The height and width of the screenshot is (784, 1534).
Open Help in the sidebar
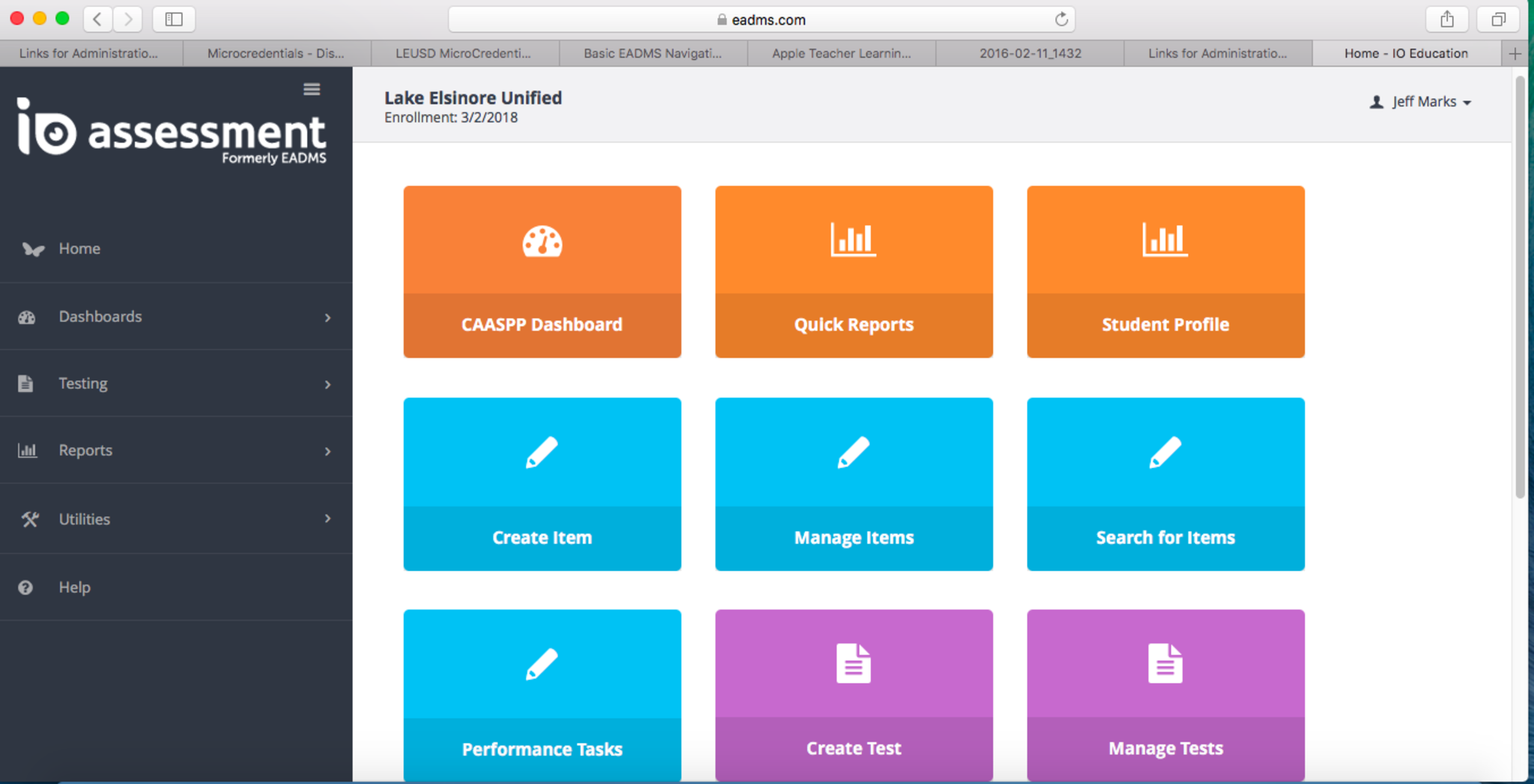tap(74, 587)
